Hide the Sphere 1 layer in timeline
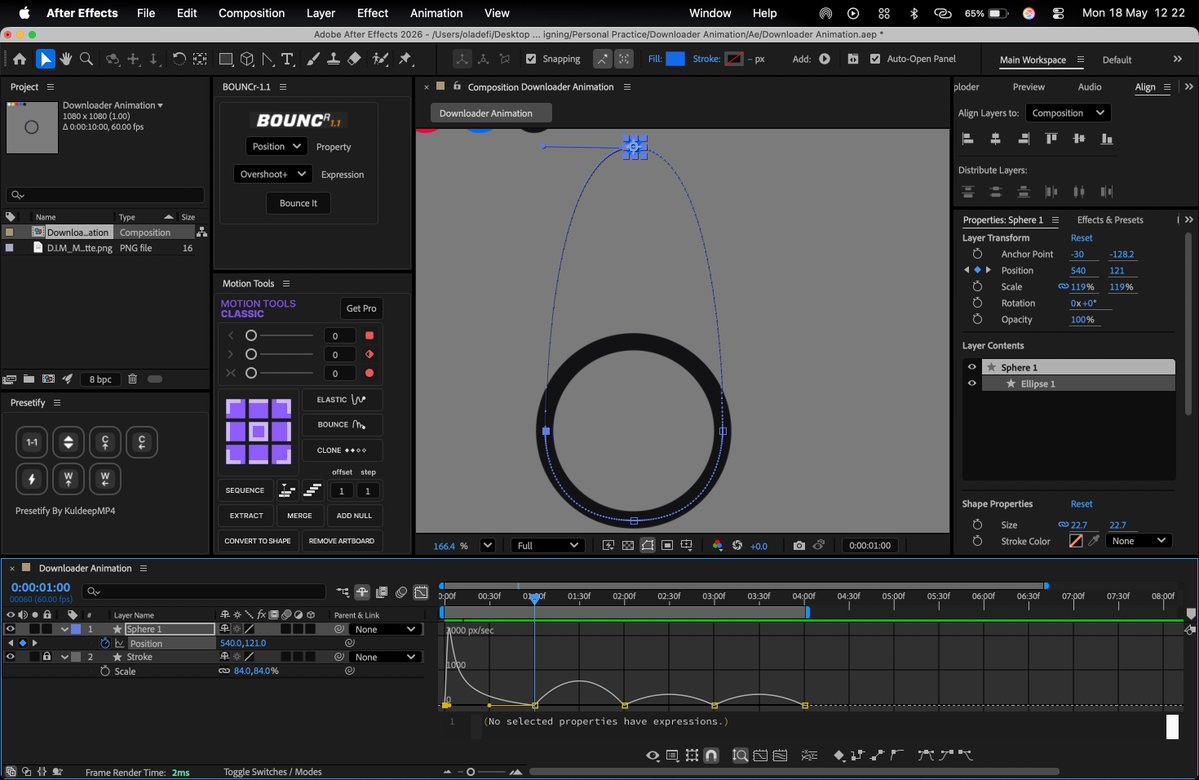 10,629
